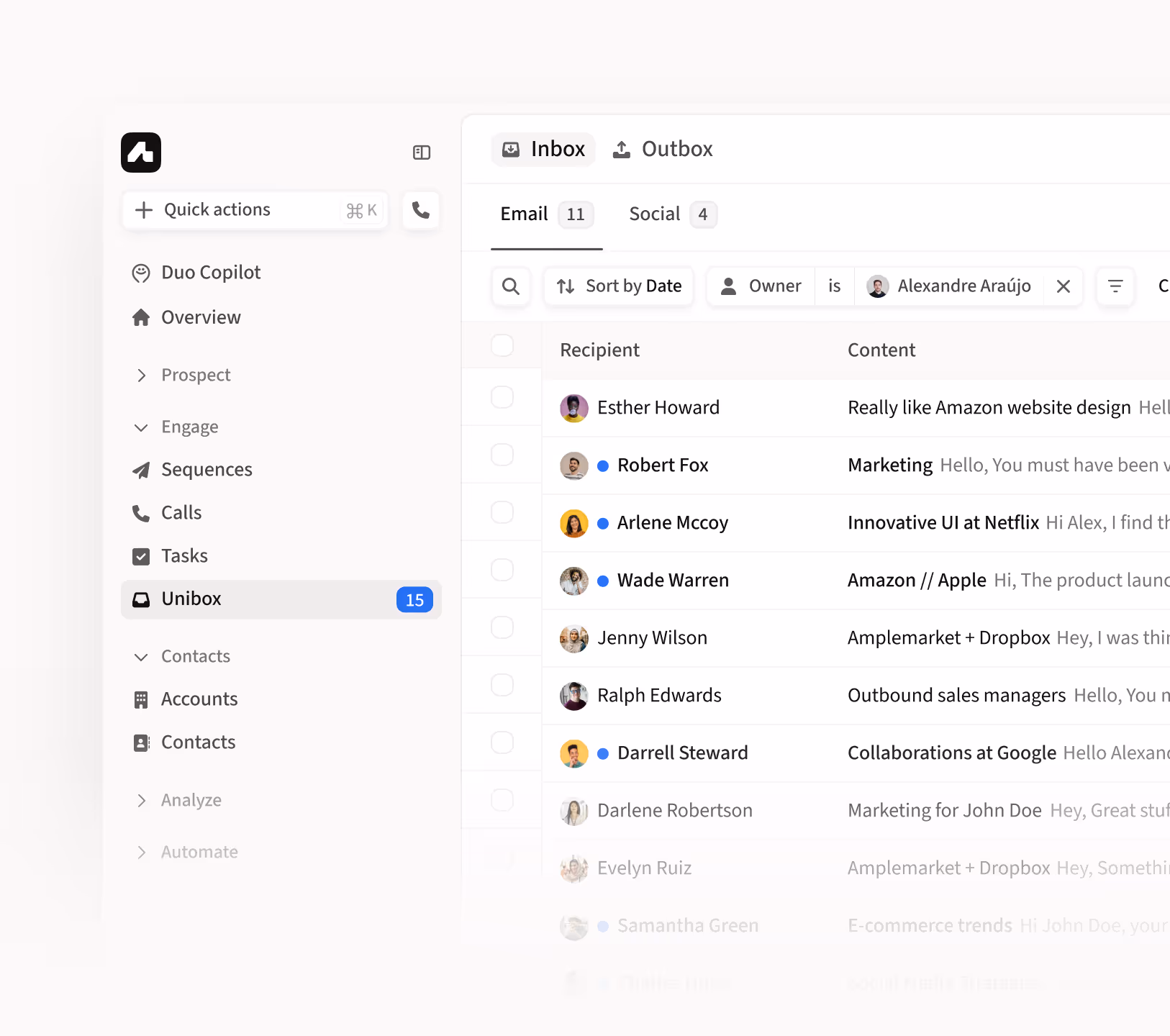Go to Sequences paper plane item
Image resolution: width=1170 pixels, height=1036 pixels.
pos(206,470)
